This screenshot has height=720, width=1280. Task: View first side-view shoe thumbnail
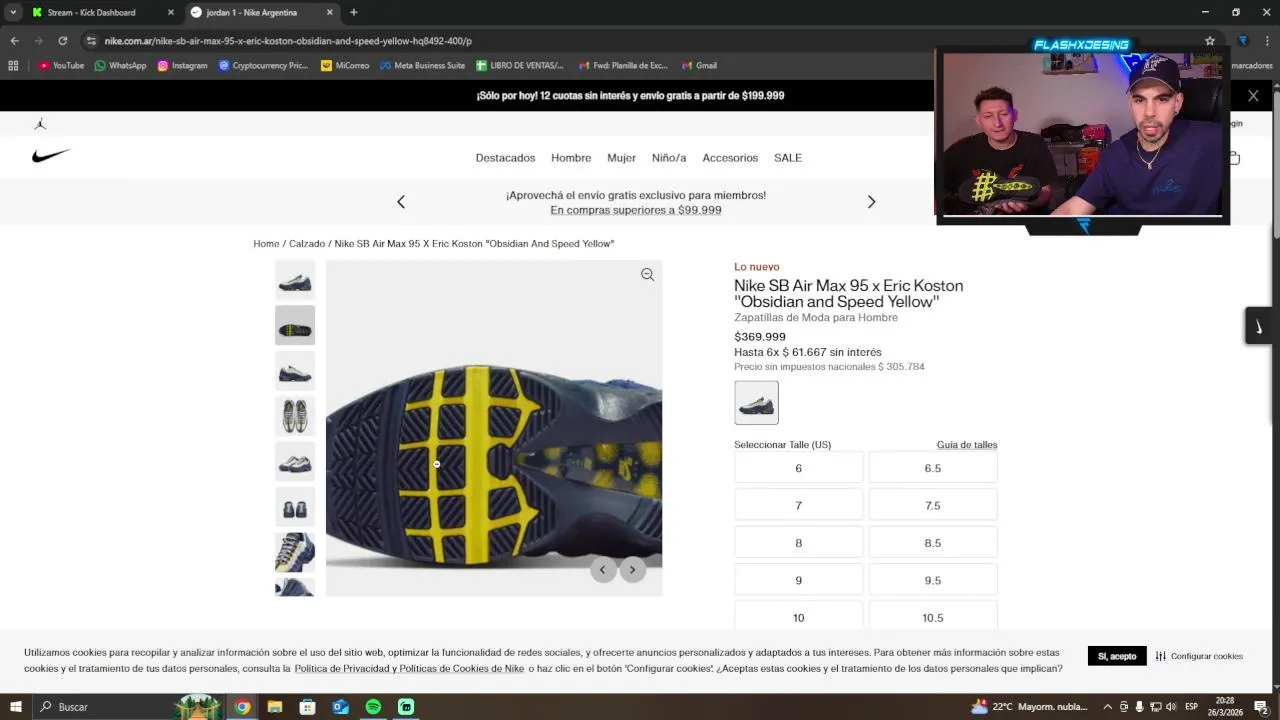click(x=295, y=280)
